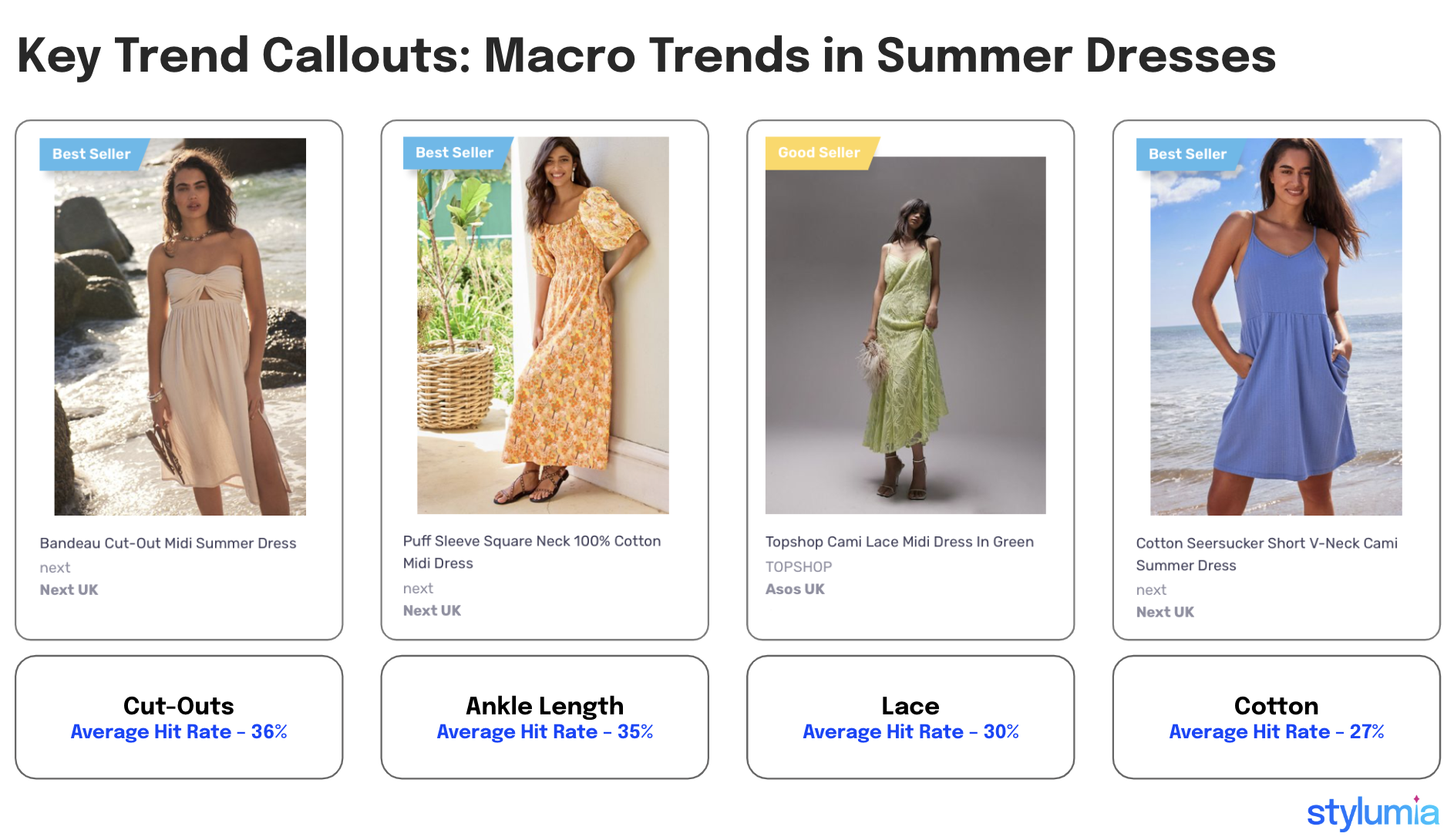
Task: Open the green lace cami dress photo
Action: pos(905,339)
